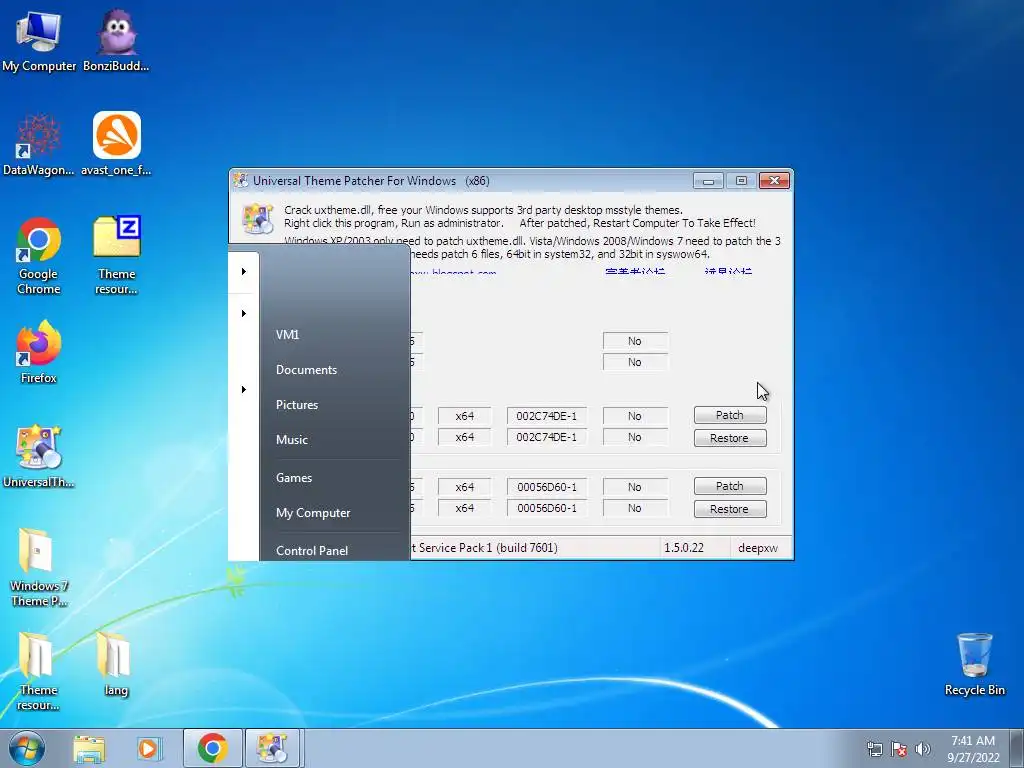Open Windows Explorer from the taskbar
The width and height of the screenshot is (1024, 768).
coord(89,748)
